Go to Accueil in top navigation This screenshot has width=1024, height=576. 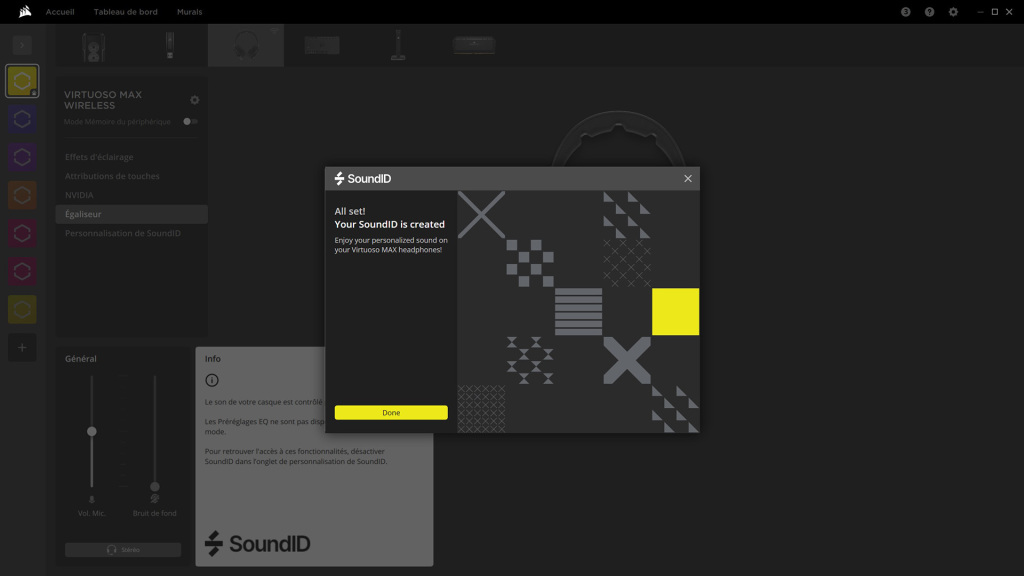click(60, 12)
